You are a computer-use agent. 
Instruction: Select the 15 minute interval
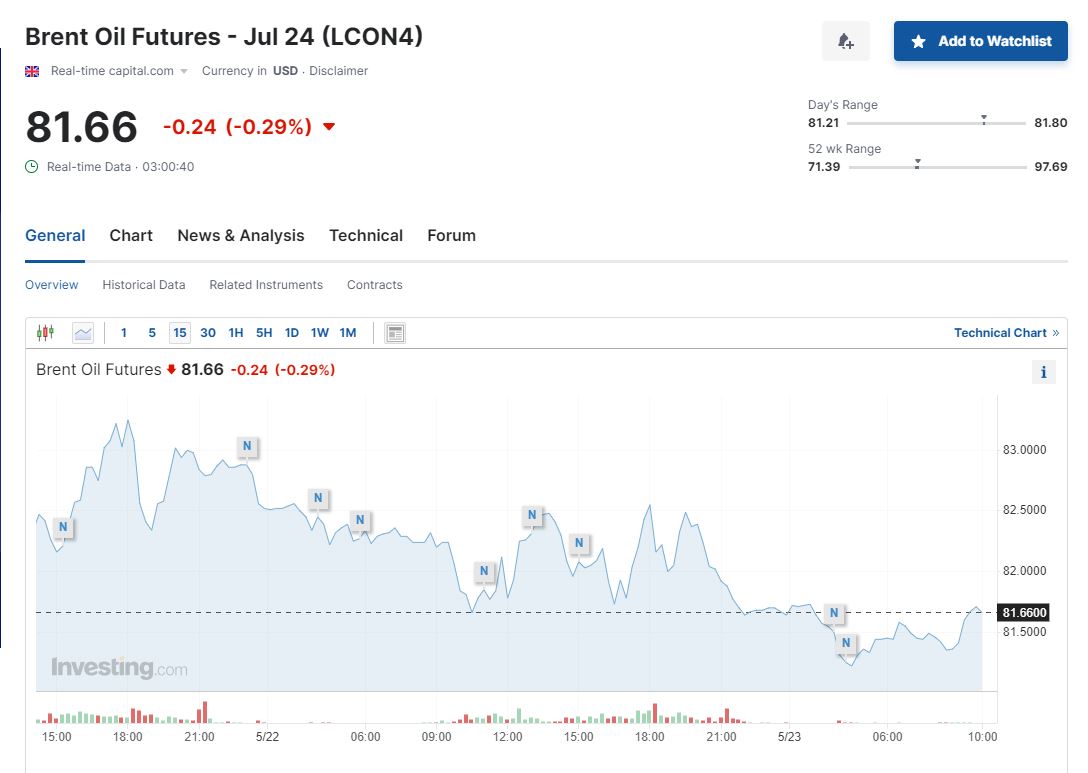click(x=180, y=333)
